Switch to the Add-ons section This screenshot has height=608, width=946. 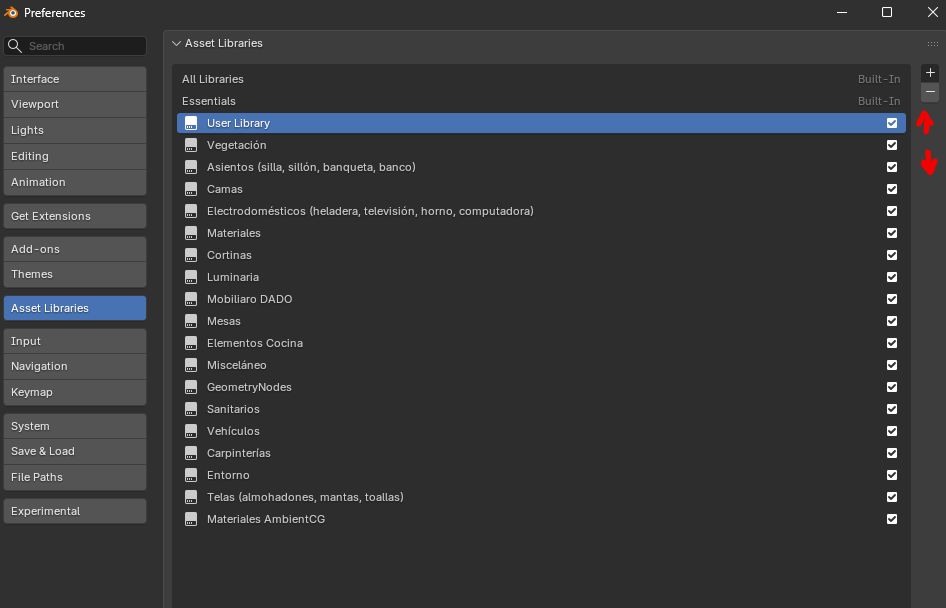[75, 249]
